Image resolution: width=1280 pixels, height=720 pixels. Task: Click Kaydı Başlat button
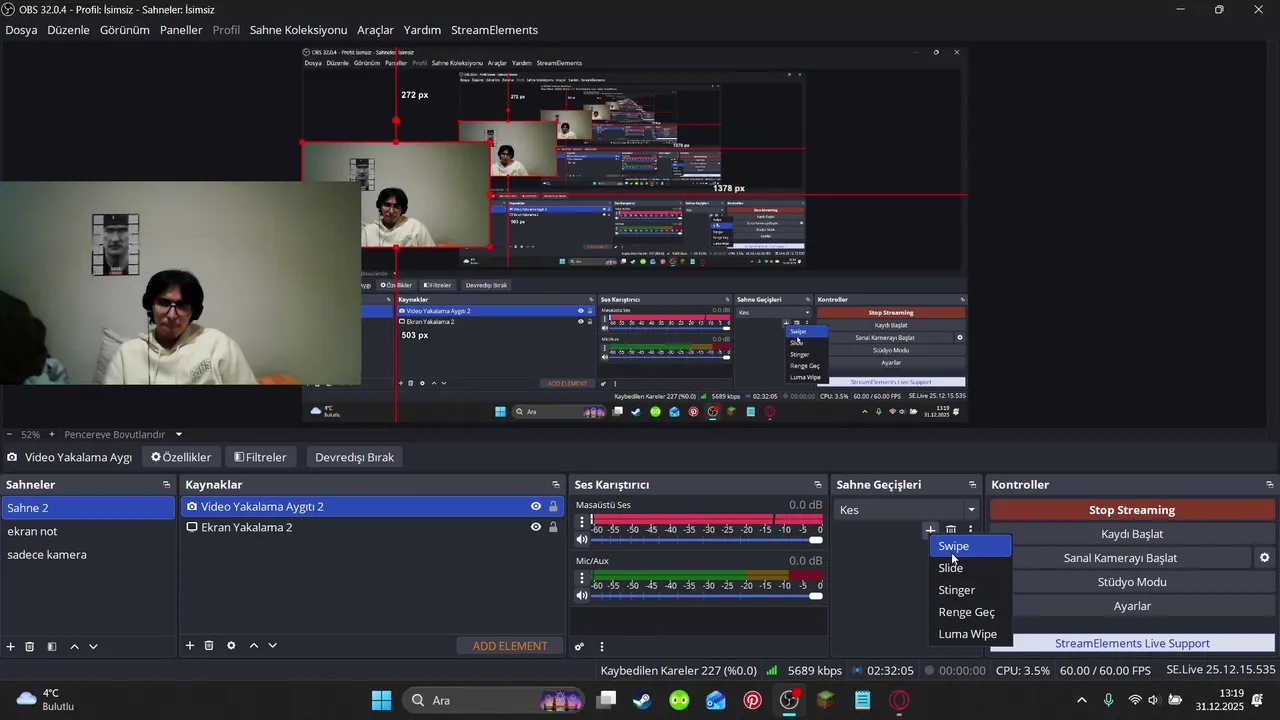[1132, 534]
